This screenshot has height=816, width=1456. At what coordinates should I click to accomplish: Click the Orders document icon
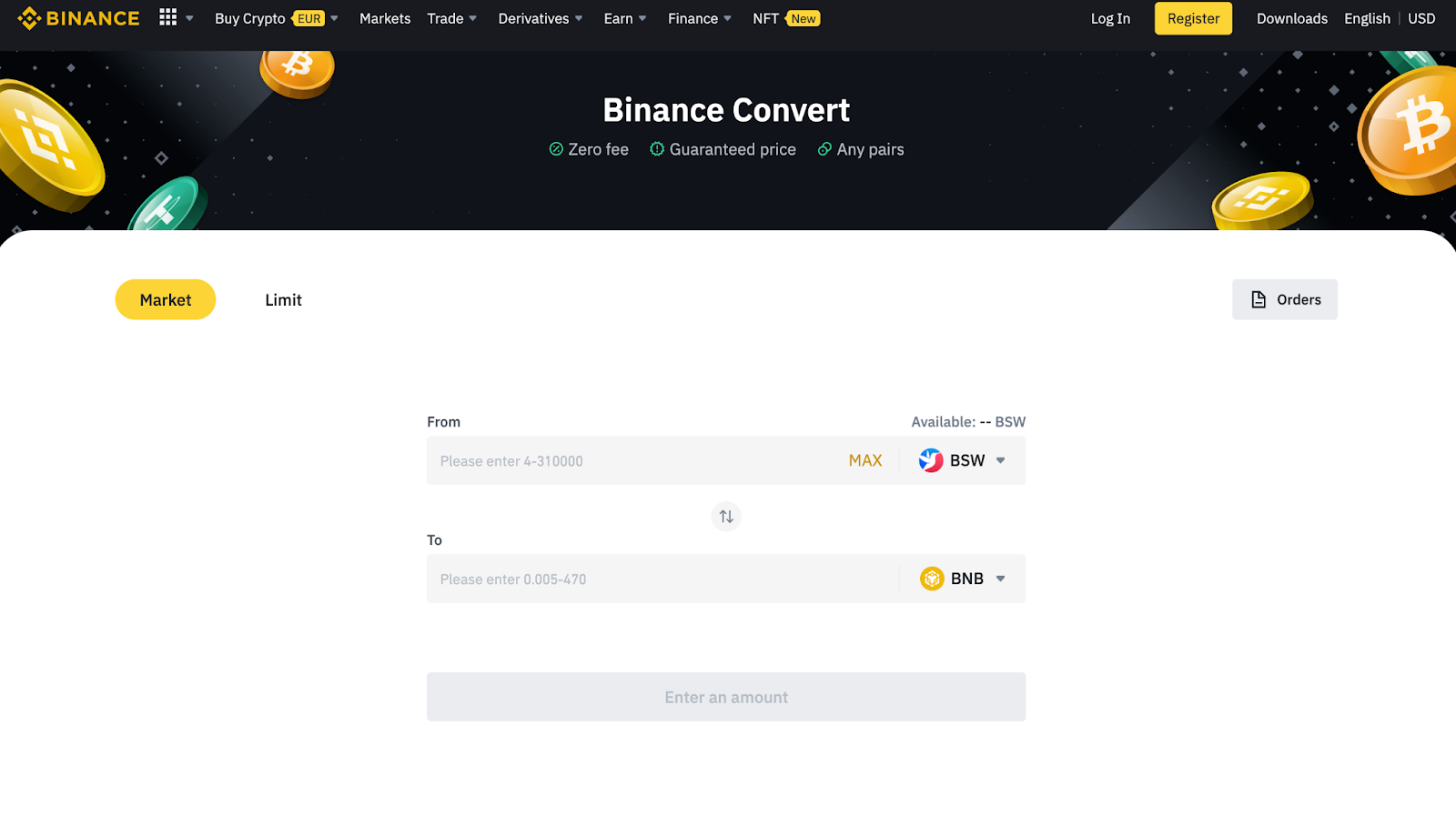[1259, 299]
